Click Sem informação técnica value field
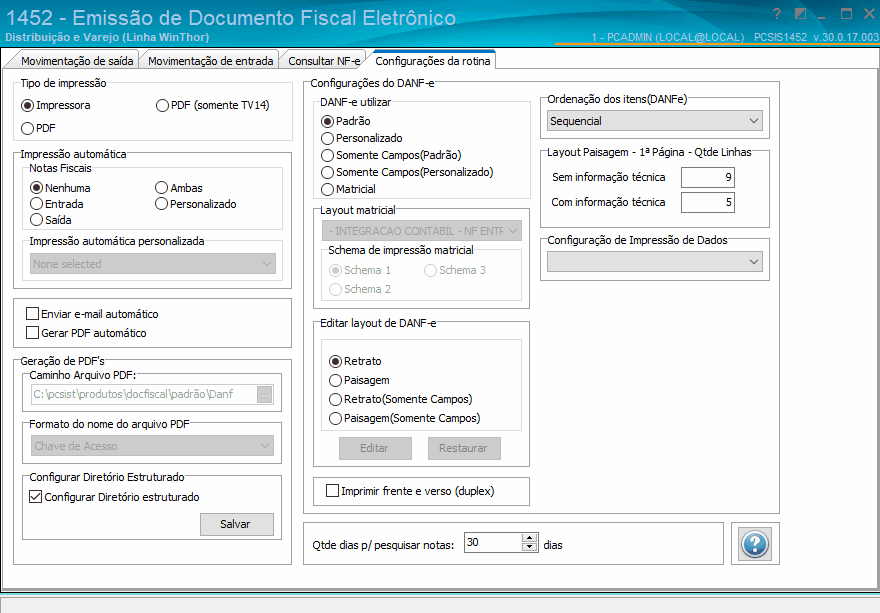The width and height of the screenshot is (880, 613). tap(708, 177)
